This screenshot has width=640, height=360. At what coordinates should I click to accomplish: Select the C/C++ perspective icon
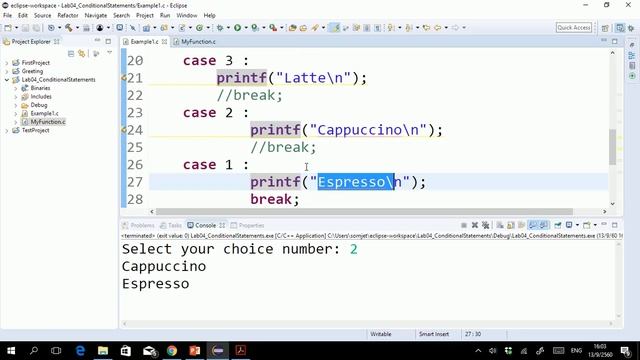click(x=620, y=28)
